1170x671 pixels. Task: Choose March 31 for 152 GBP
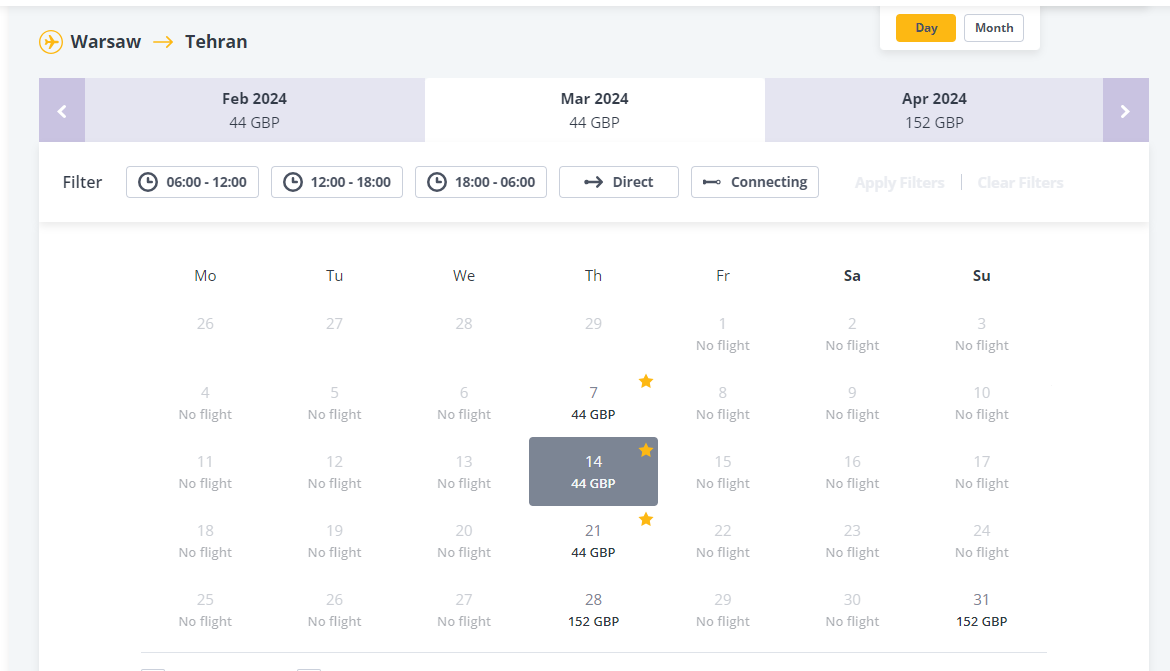(x=981, y=610)
